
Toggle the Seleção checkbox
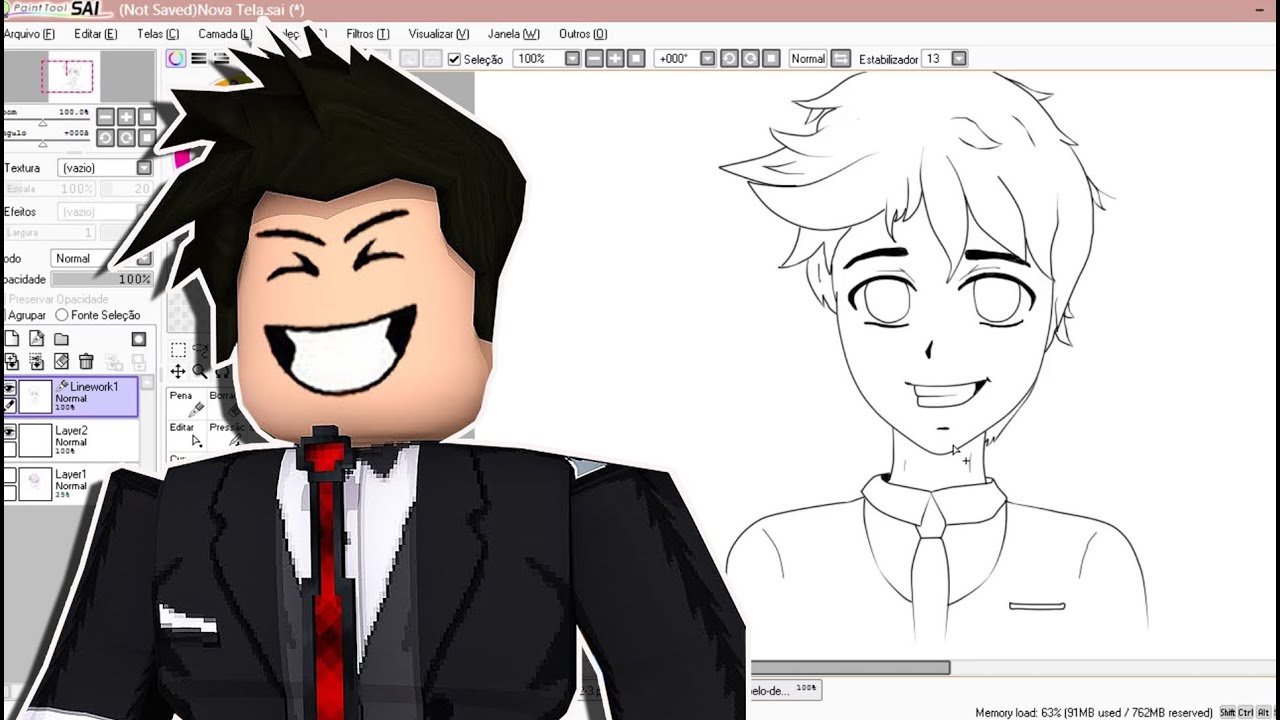(454, 59)
